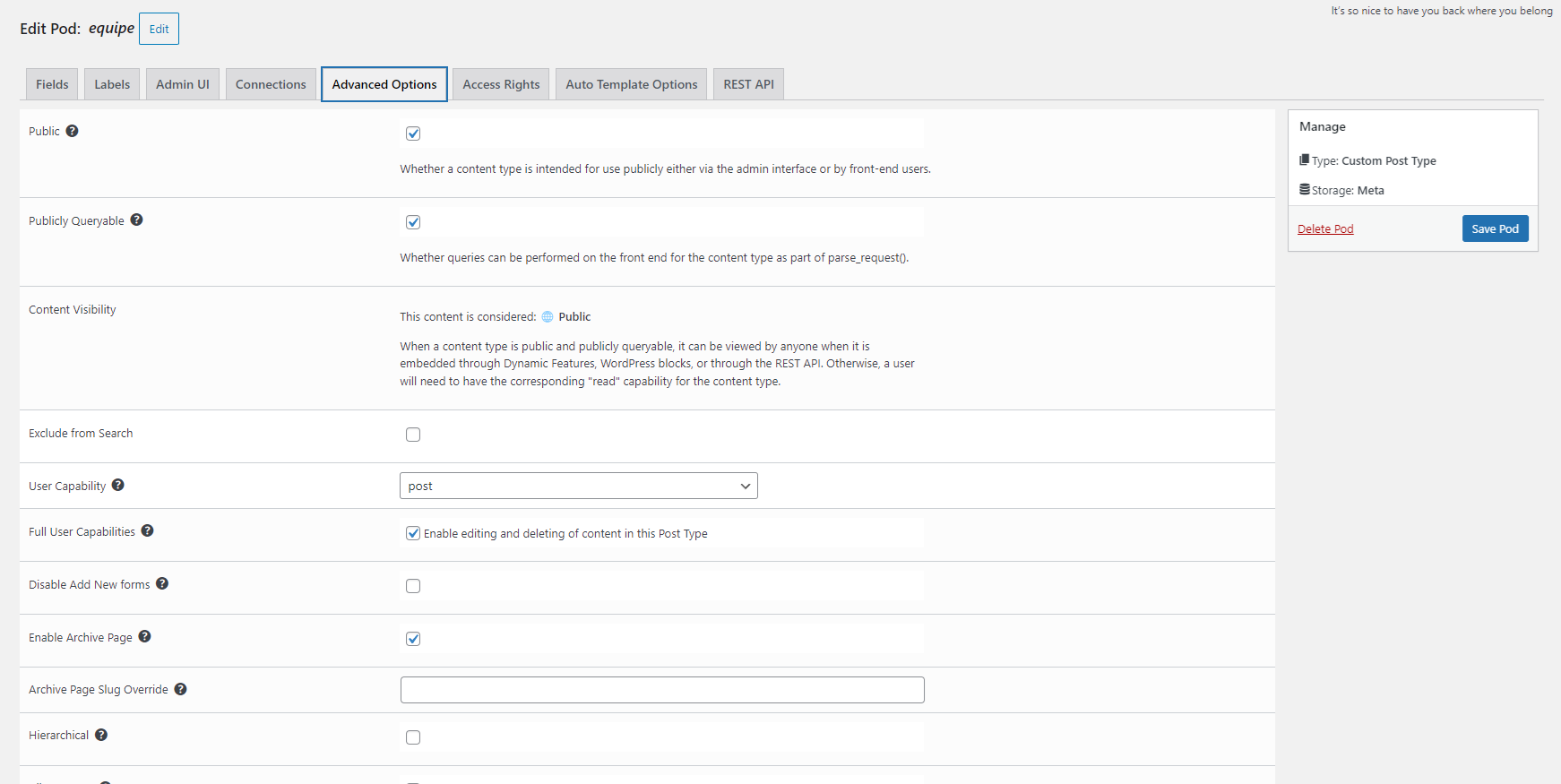Screen dimensions: 1561x784
Task: Open the User Capability dropdown
Action: pyautogui.click(x=579, y=486)
